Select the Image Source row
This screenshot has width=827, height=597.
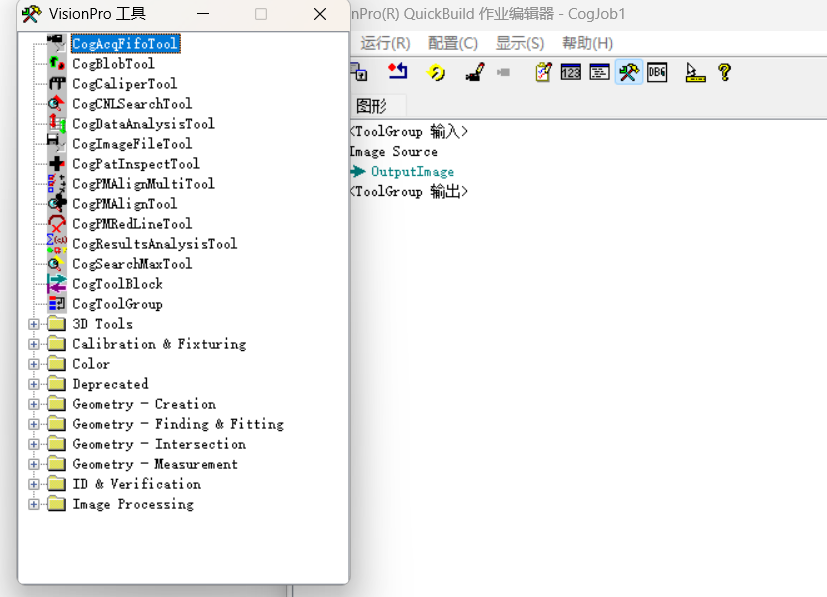point(393,152)
